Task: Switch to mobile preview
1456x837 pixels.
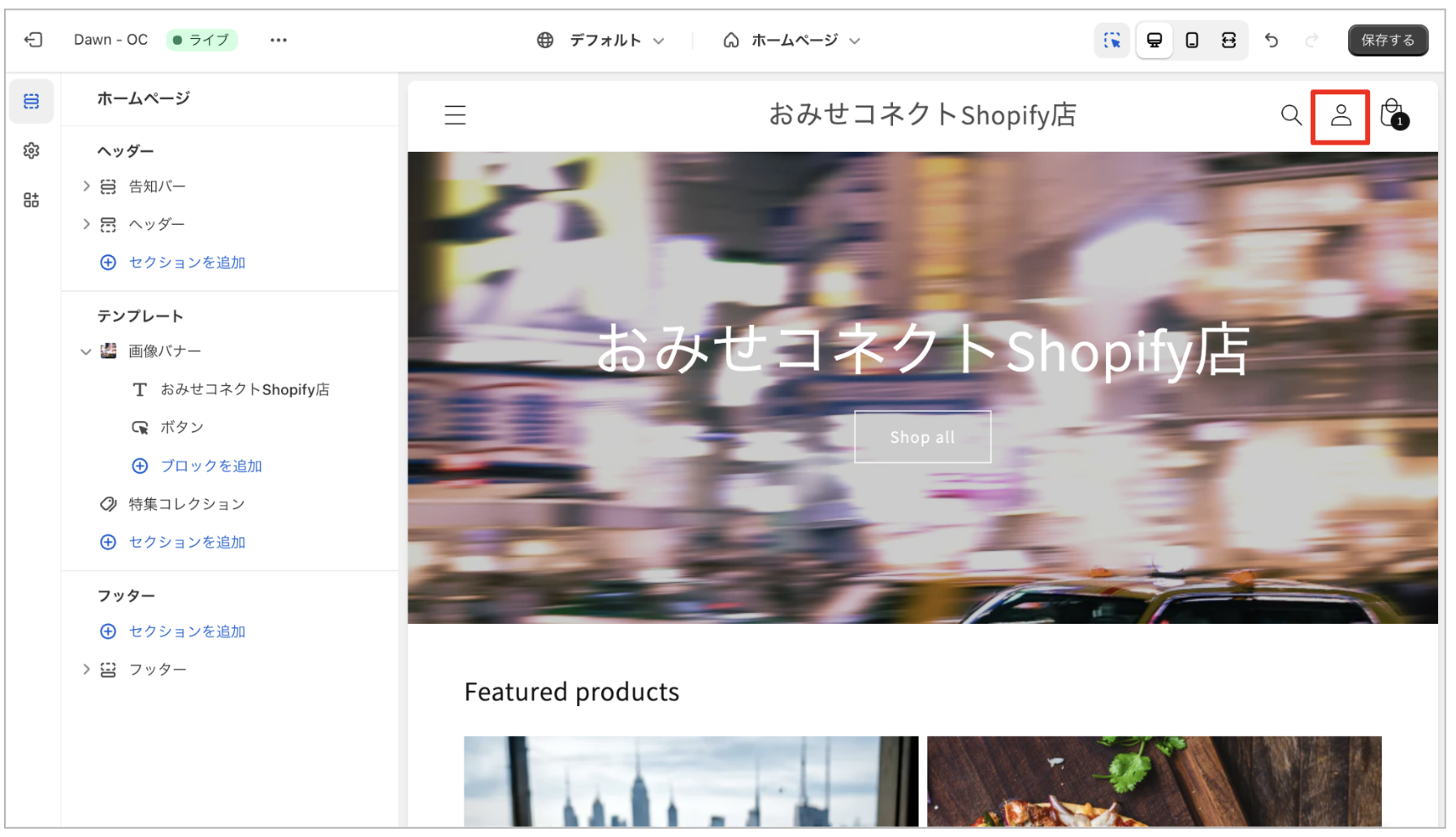Action: click(1192, 40)
